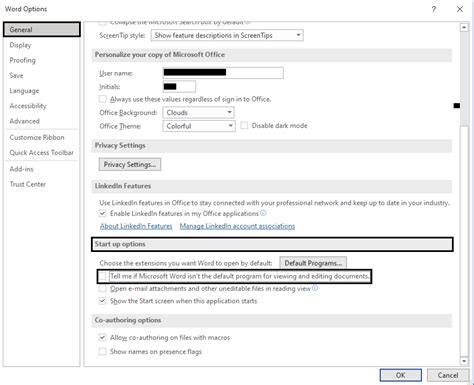Close the Word Options dialog
Image resolution: width=474 pixels, height=385 pixels.
[x=460, y=9]
